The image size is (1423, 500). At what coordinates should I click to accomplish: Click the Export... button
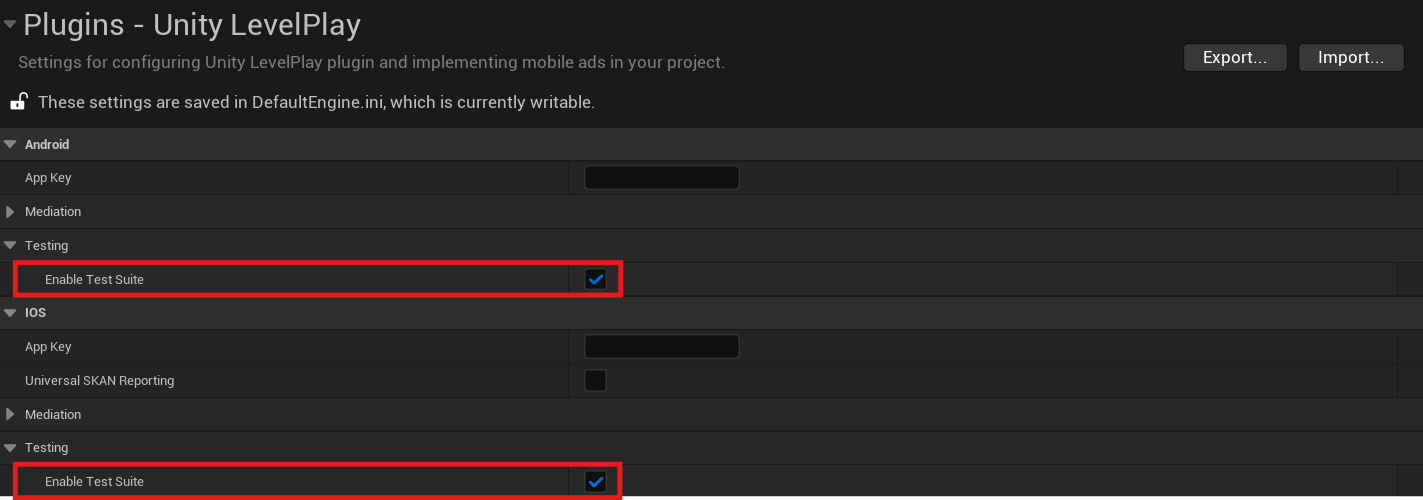1235,57
